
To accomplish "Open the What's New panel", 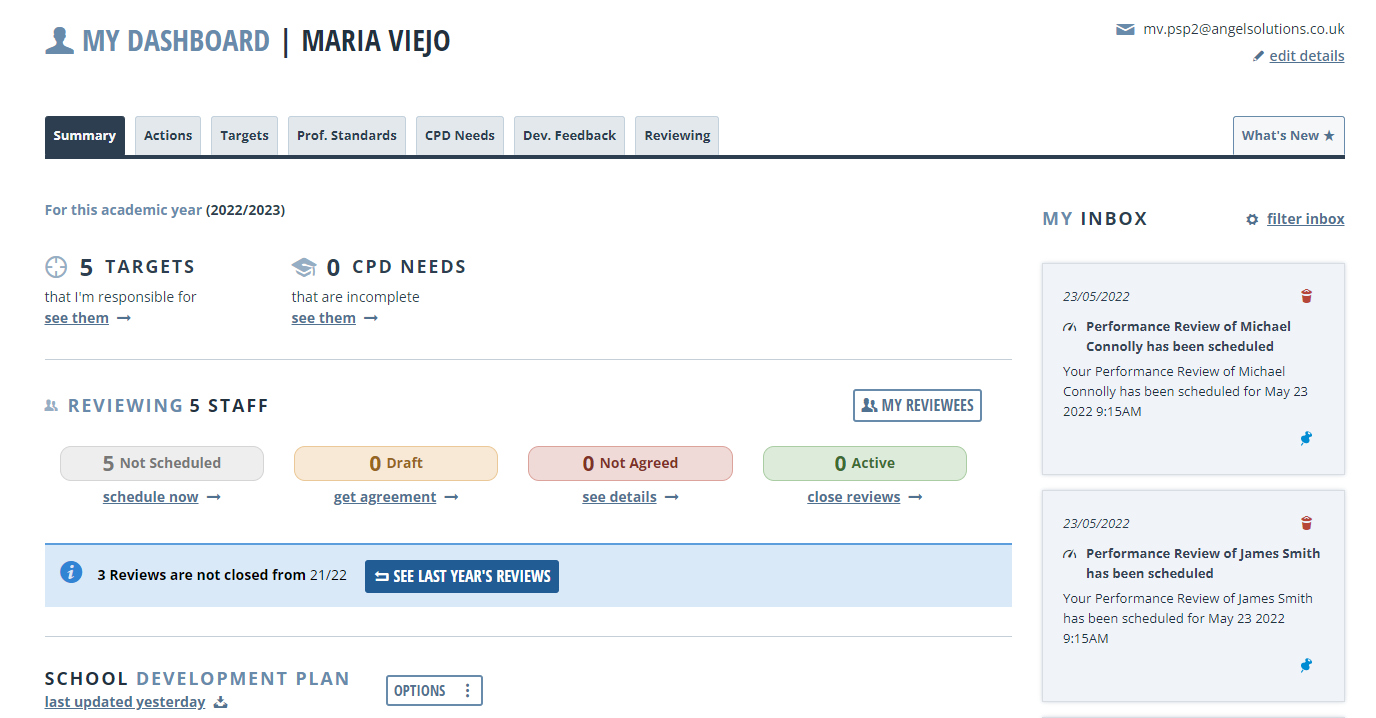I will pyautogui.click(x=1288, y=135).
